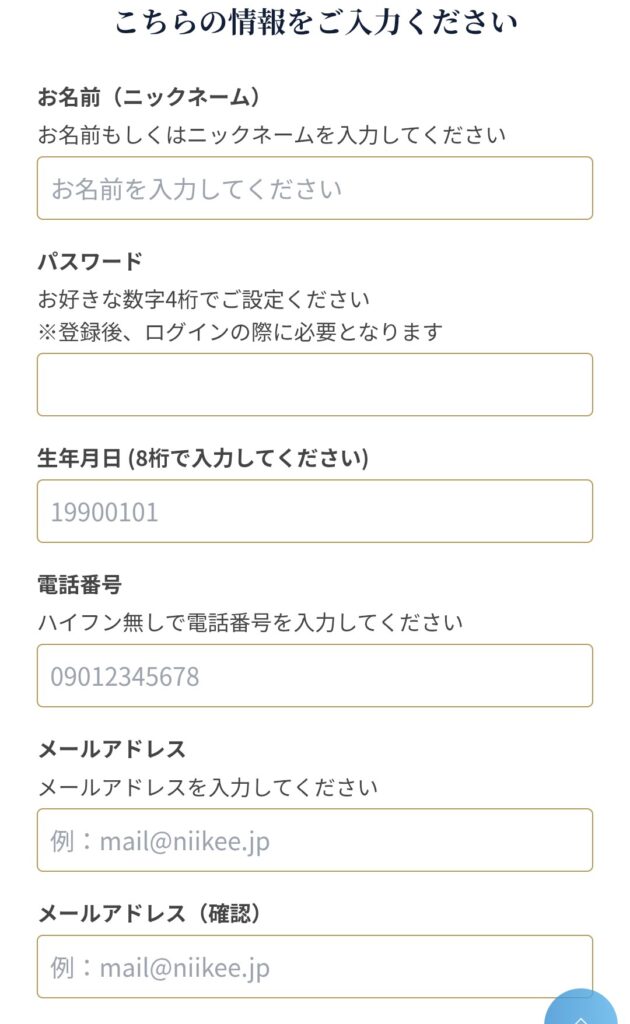Click into the empty パスワード field
The height and width of the screenshot is (1024, 630).
314,384
